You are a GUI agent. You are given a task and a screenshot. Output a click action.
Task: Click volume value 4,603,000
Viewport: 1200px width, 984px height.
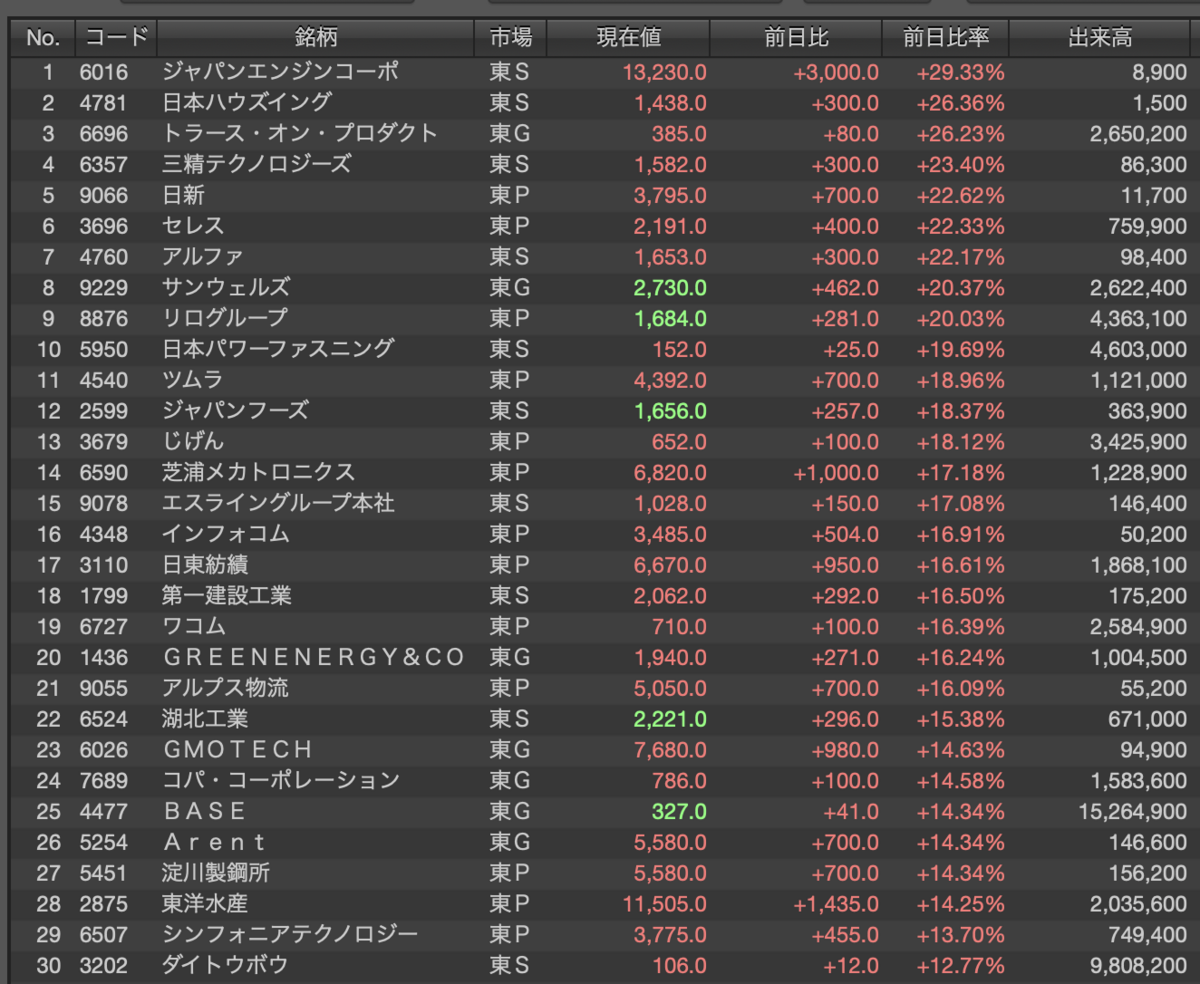coord(1138,350)
